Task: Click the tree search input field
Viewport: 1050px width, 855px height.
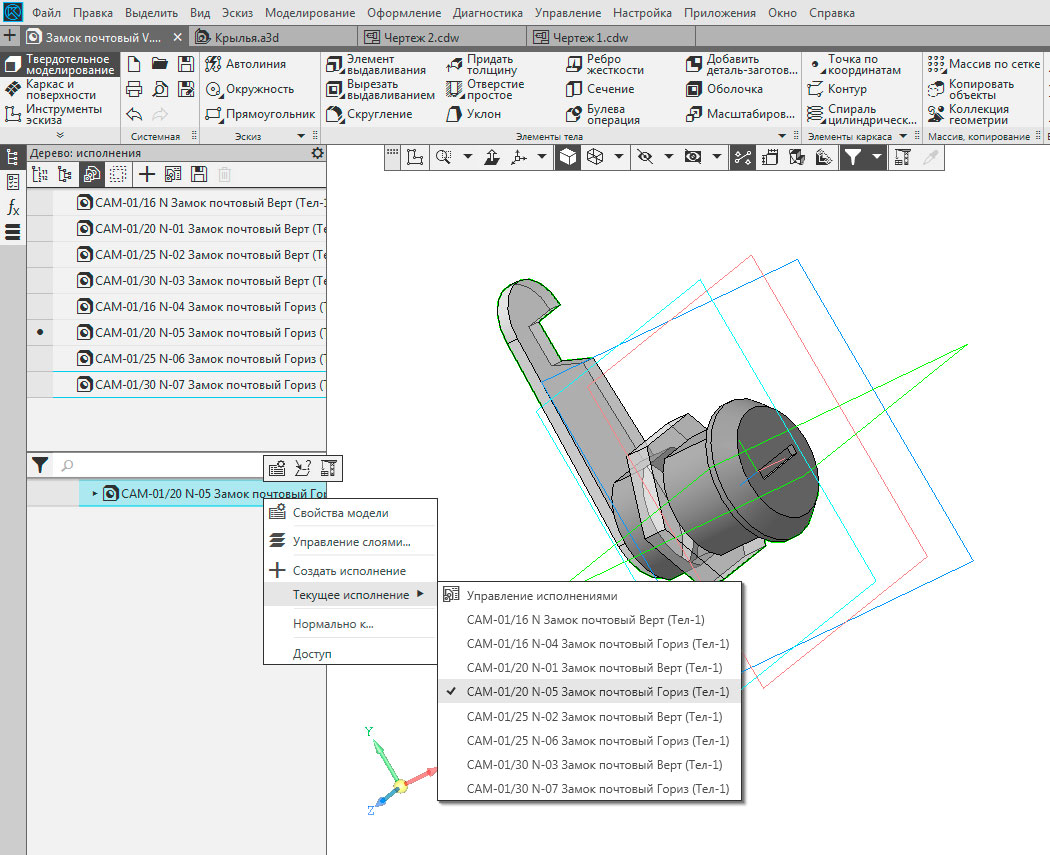Action: click(161, 465)
